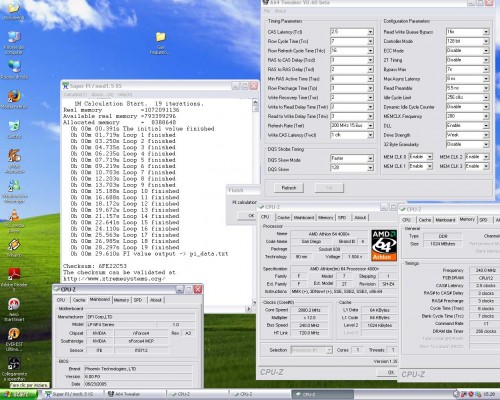
Task: Click the AMD 64 Athlon logo in CPU-Z
Action: pos(384,245)
